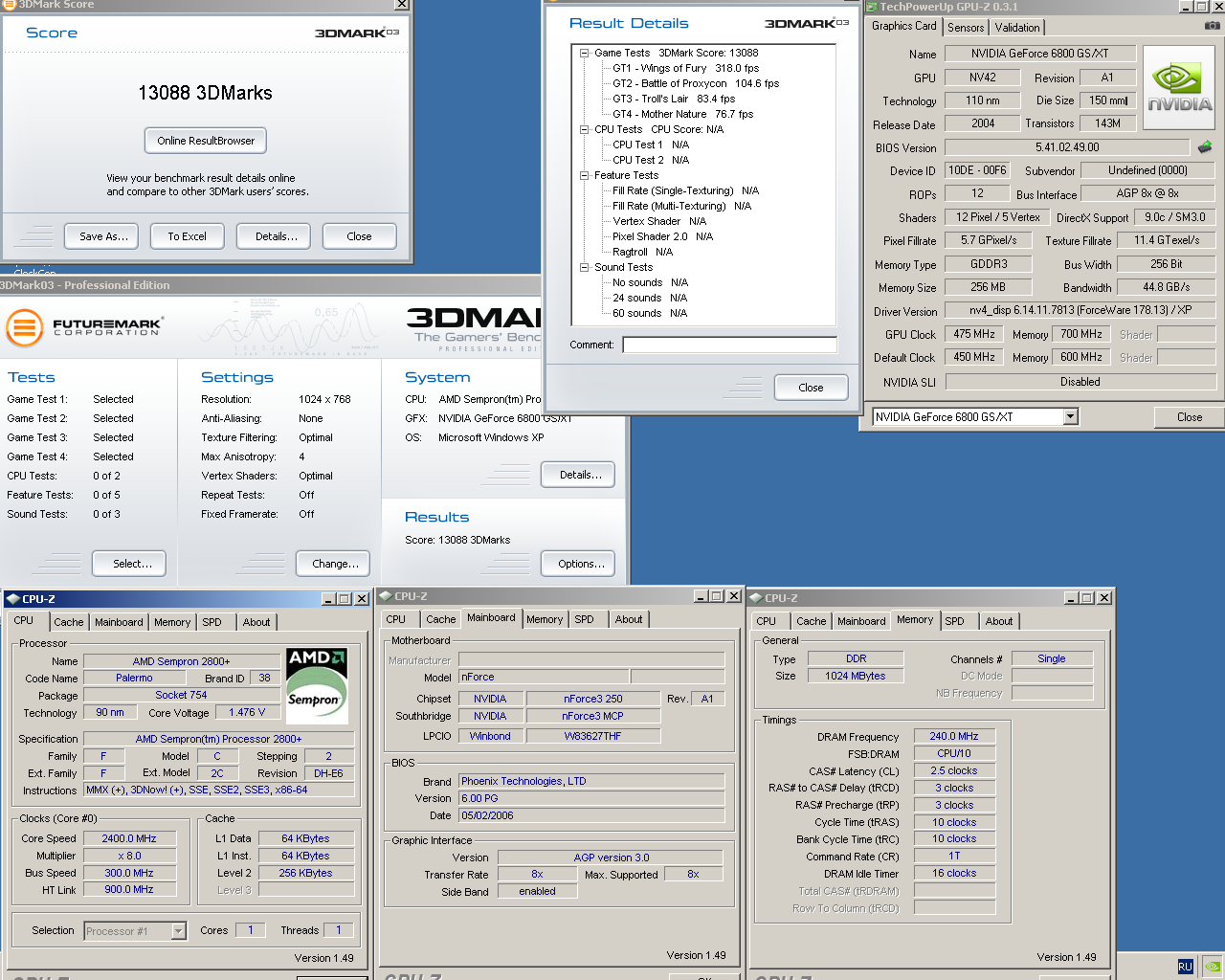Click the Core Speed value 2400.0 MHz

(129, 838)
